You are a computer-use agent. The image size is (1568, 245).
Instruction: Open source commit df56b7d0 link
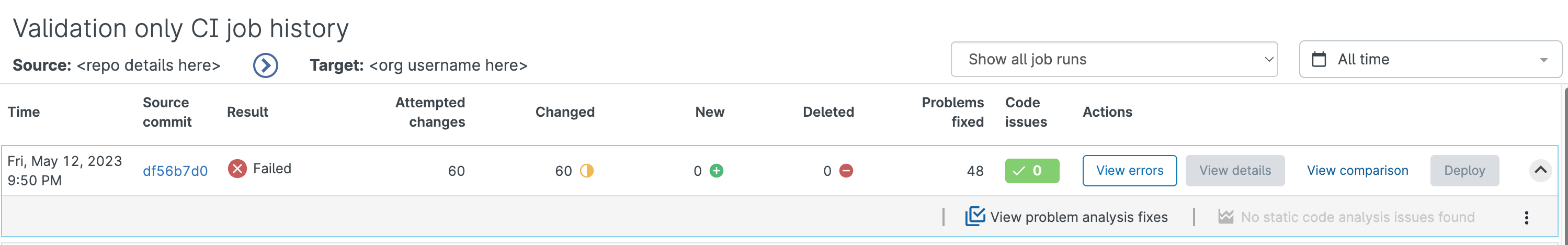click(175, 171)
